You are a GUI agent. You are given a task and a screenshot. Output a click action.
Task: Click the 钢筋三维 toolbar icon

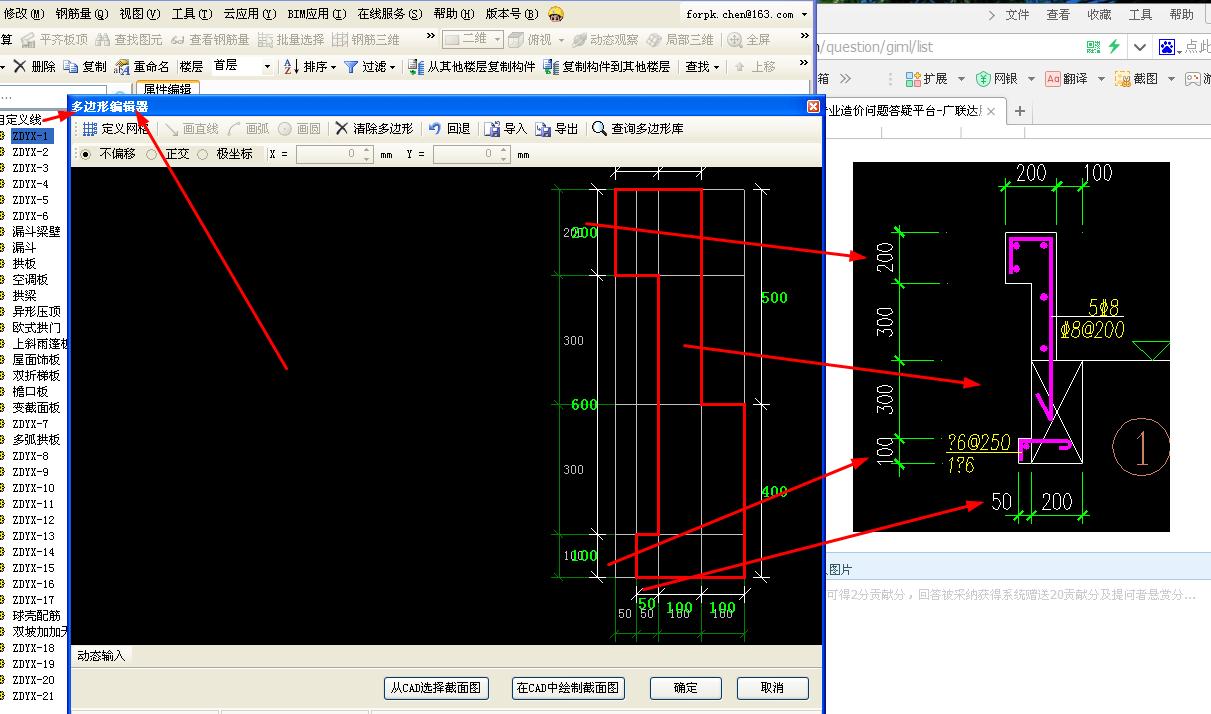pos(340,40)
